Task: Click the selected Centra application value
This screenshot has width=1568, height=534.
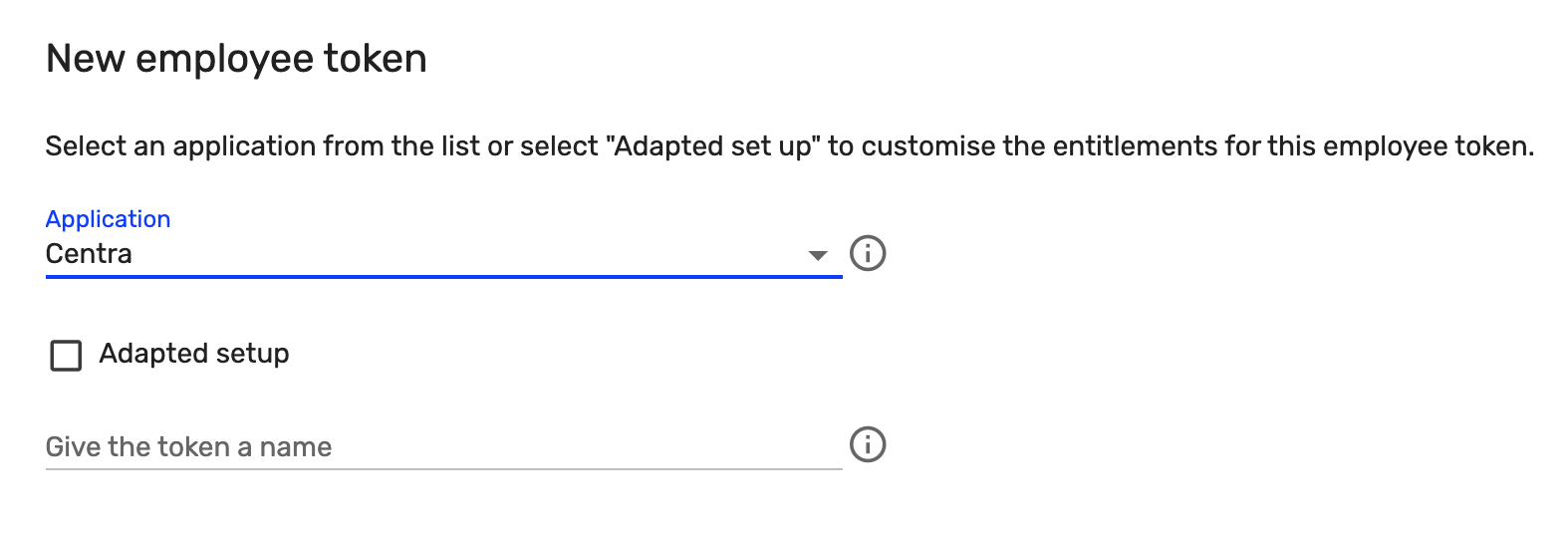Action: point(89,254)
